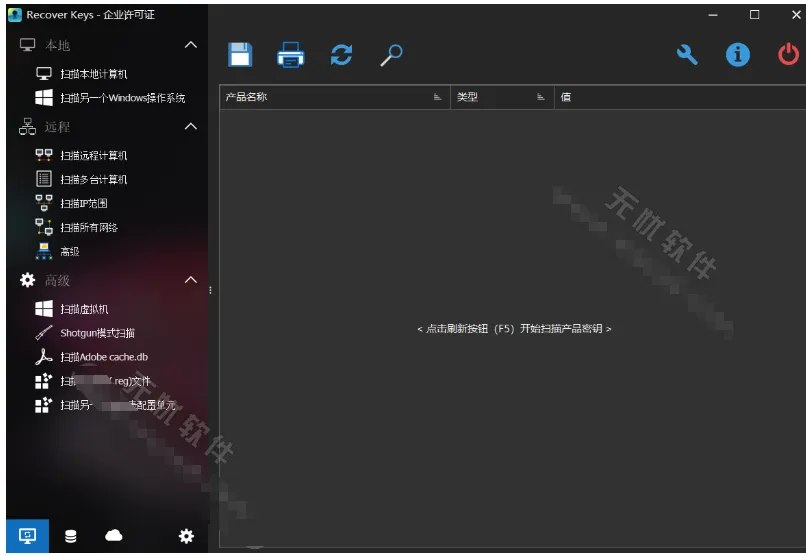Open the wrench settings tool
This screenshot has height=555, width=806.
point(687,54)
